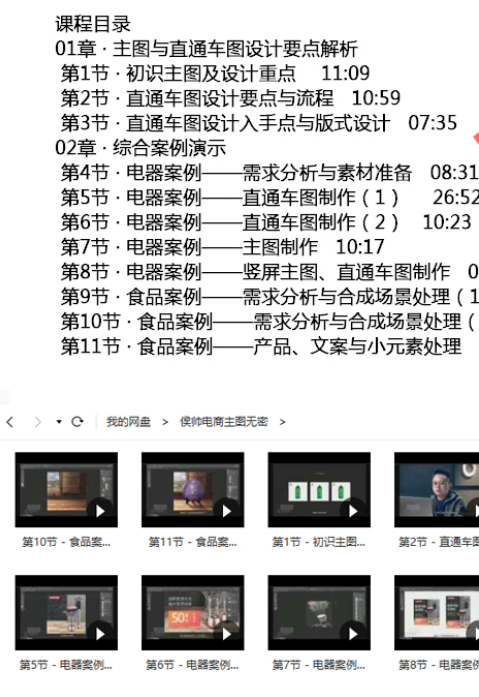This screenshot has width=479, height=697.
Task: Play the 第7节 电器案例 video
Action: [x=353, y=634]
